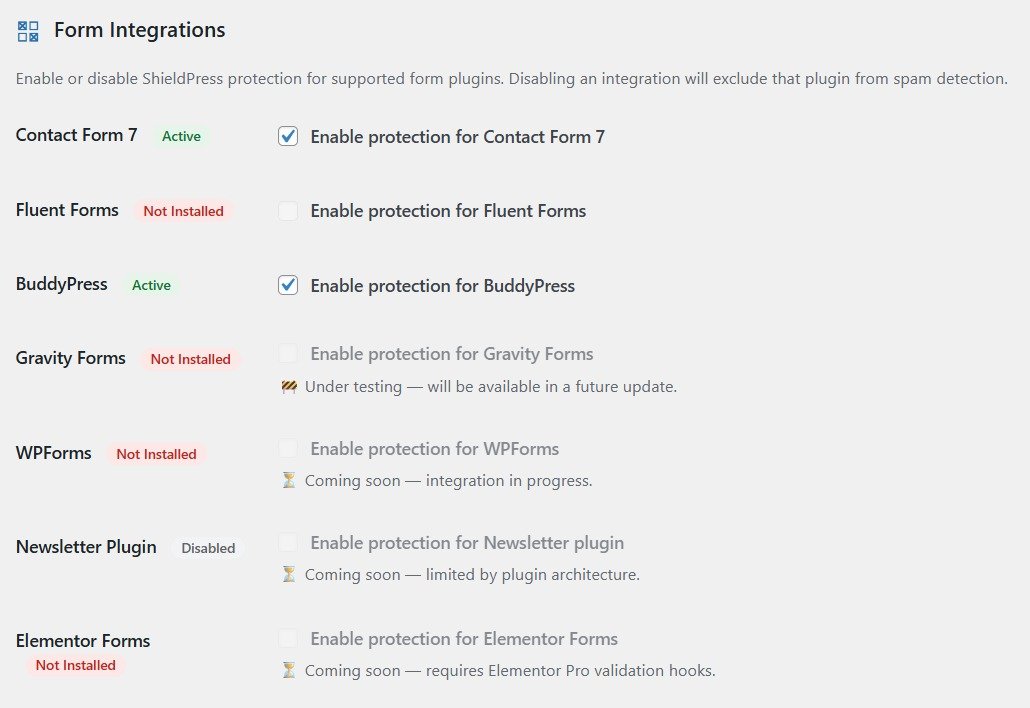Click the green Active badge beside Contact Form 7
Screen dimensions: 1030x708
180,136
